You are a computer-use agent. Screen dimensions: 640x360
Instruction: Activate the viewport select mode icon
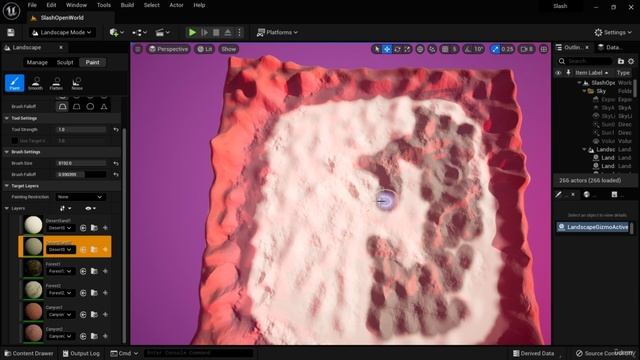[x=377, y=49]
